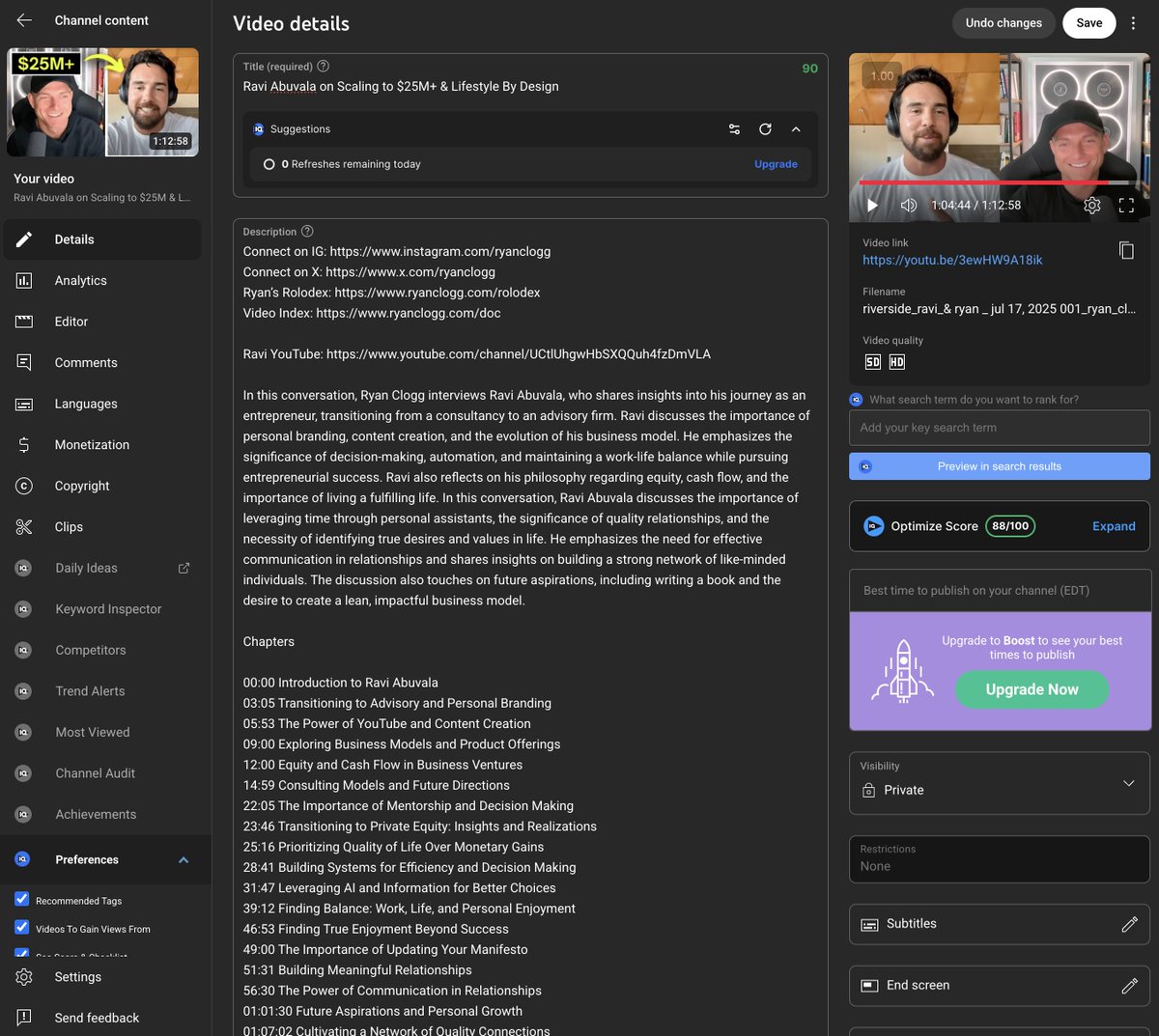The width and height of the screenshot is (1159, 1036).
Task: Click the title score 90 indicator
Action: click(809, 69)
